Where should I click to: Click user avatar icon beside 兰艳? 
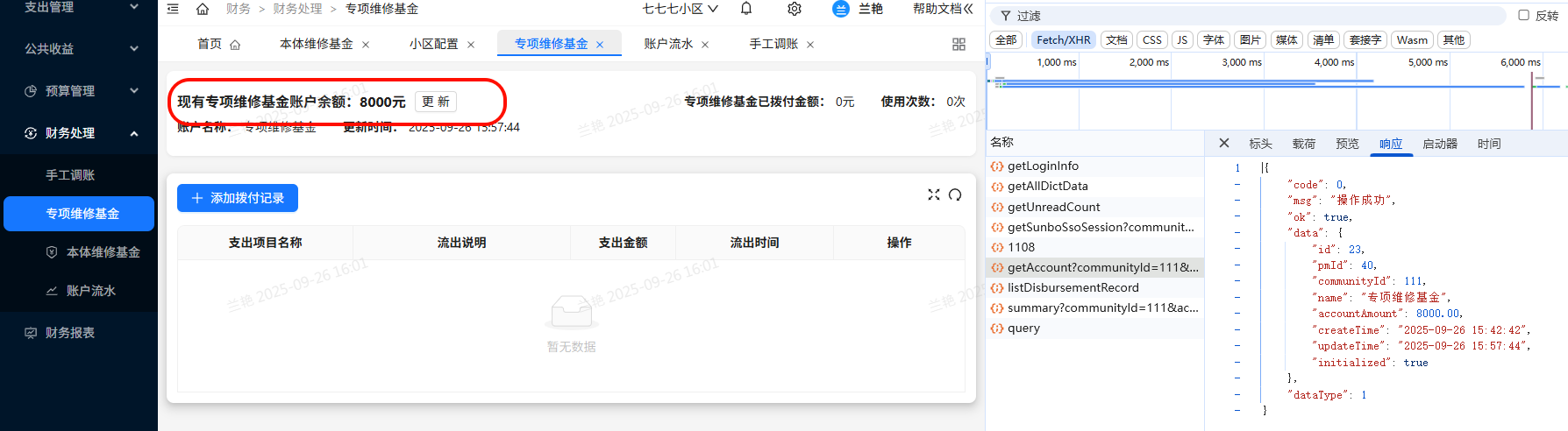coord(840,9)
